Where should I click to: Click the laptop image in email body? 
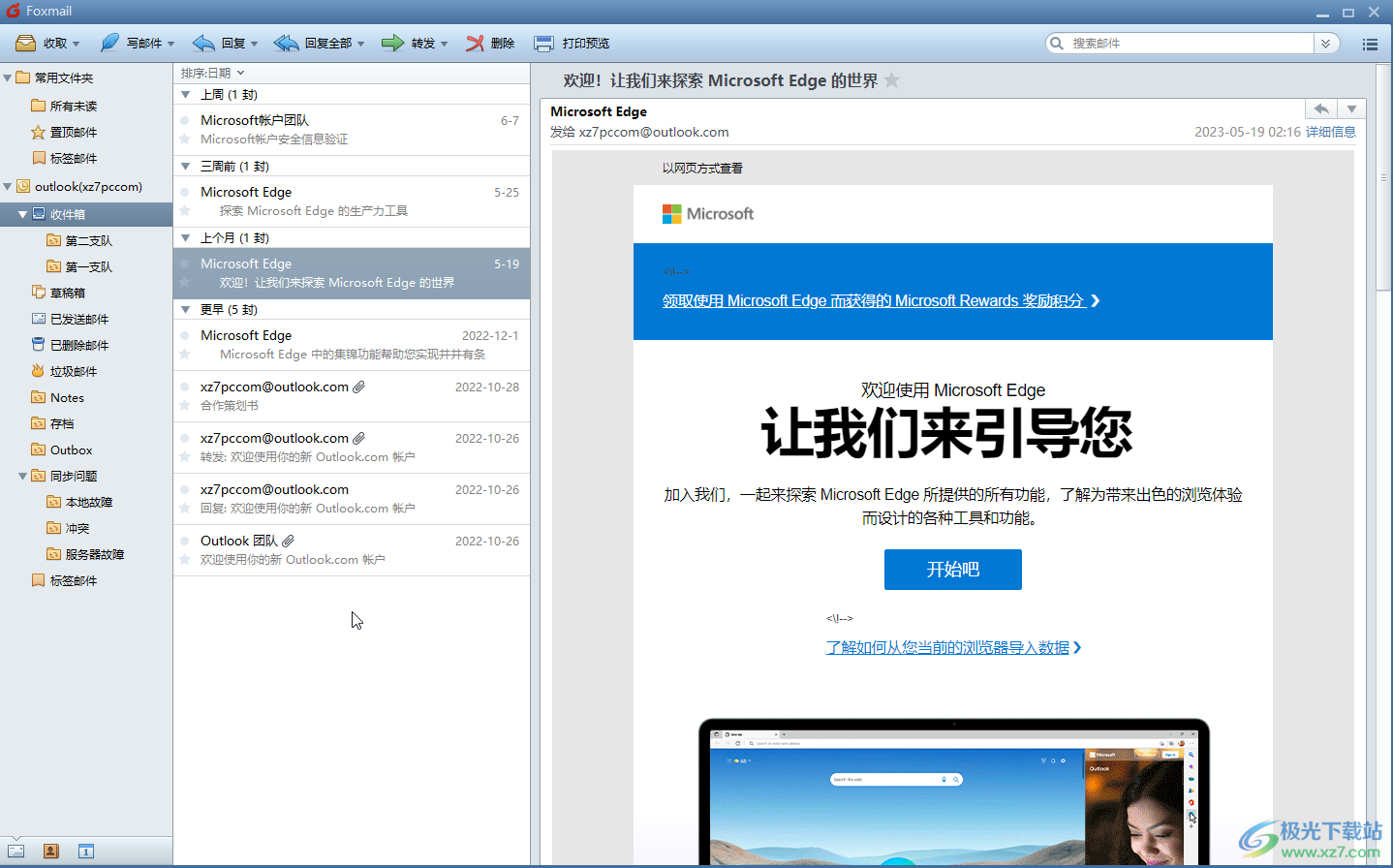tap(954, 791)
